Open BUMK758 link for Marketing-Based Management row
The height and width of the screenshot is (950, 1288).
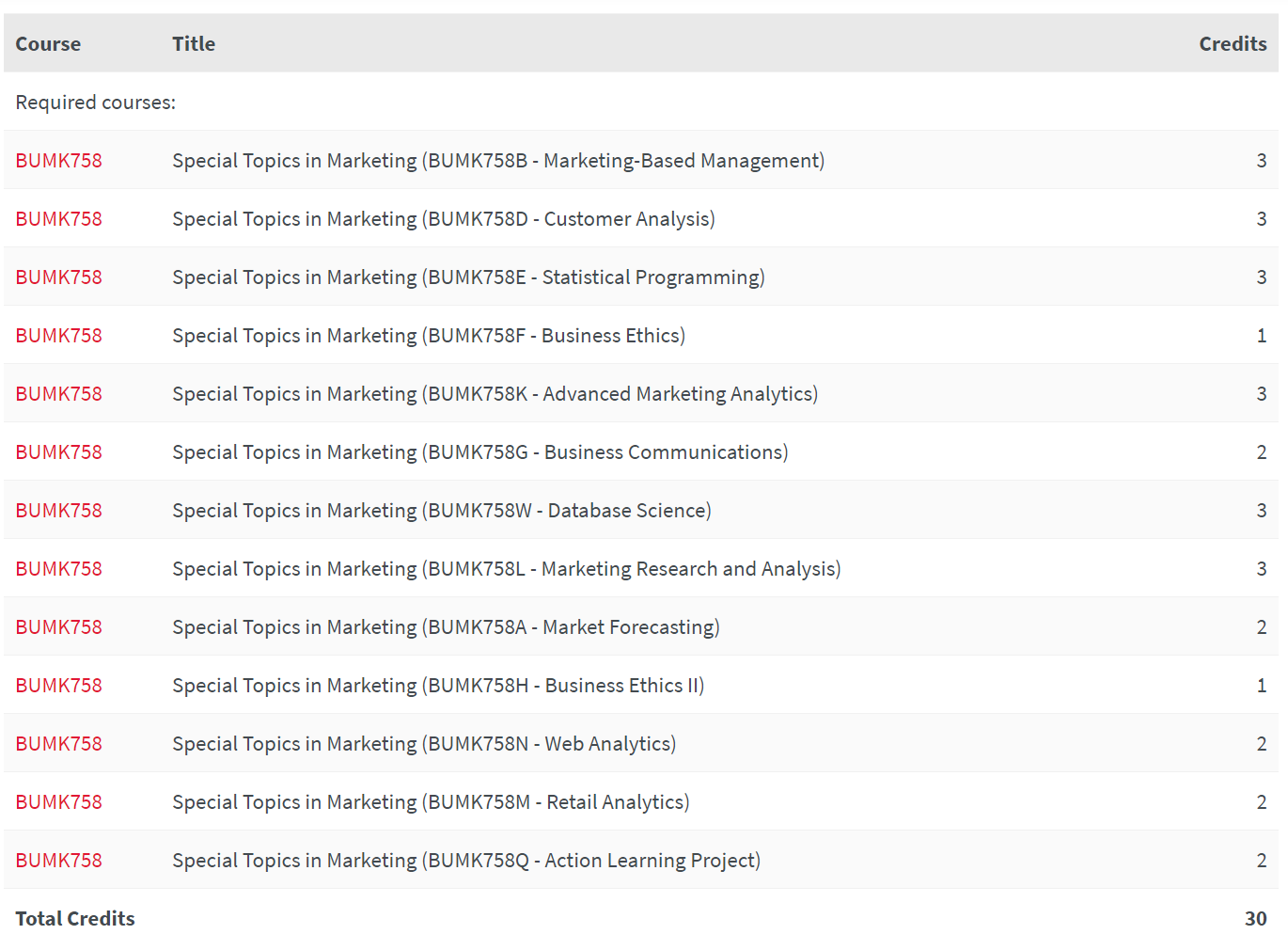tap(58, 161)
